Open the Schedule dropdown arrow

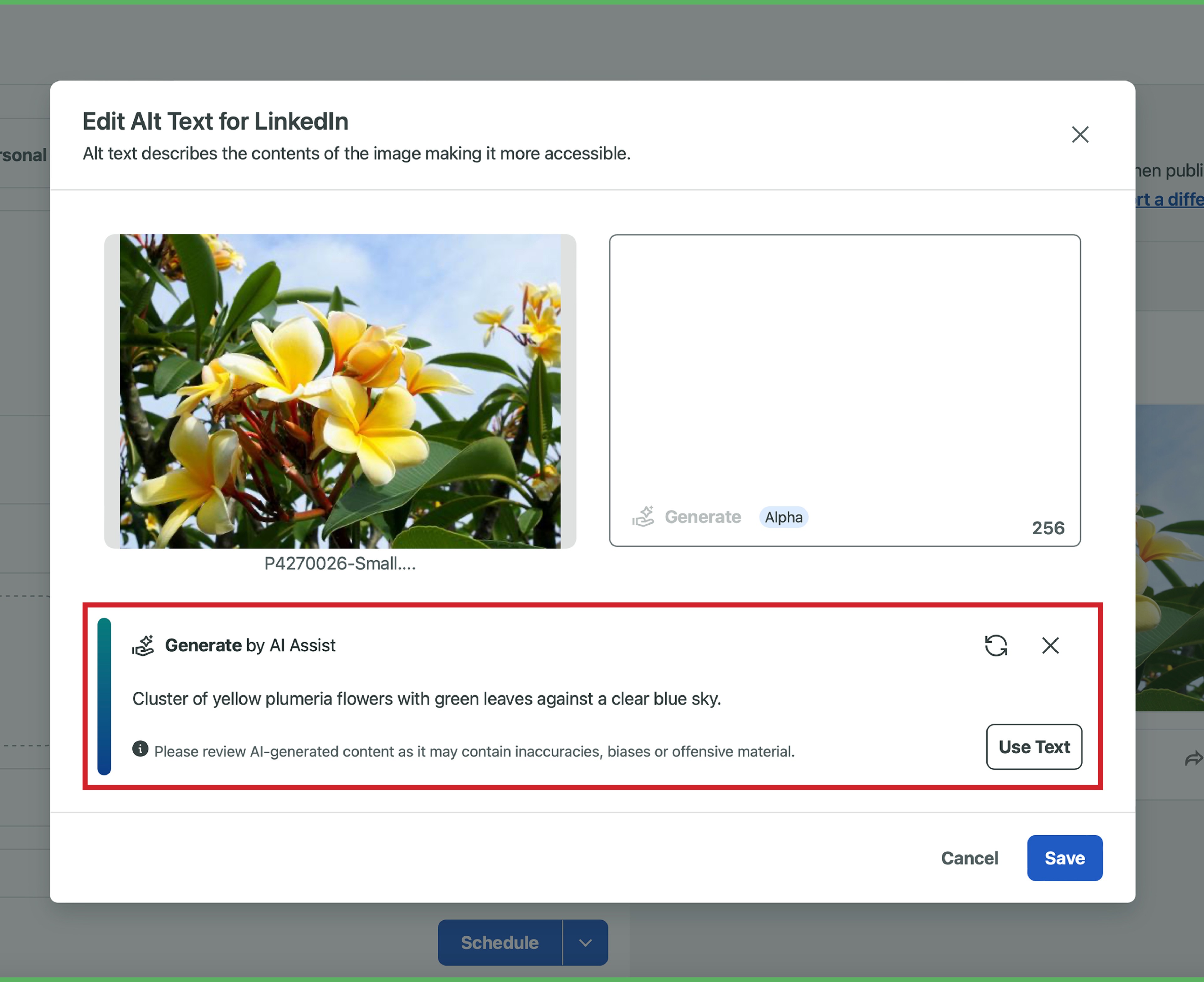[586, 942]
